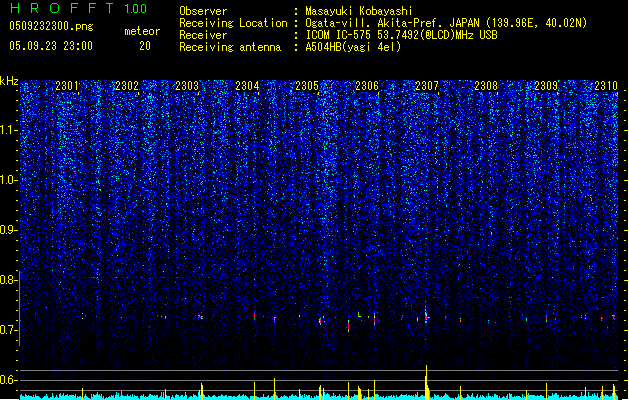Click the 2303 time marker
The height and width of the screenshot is (400, 629).
187,86
